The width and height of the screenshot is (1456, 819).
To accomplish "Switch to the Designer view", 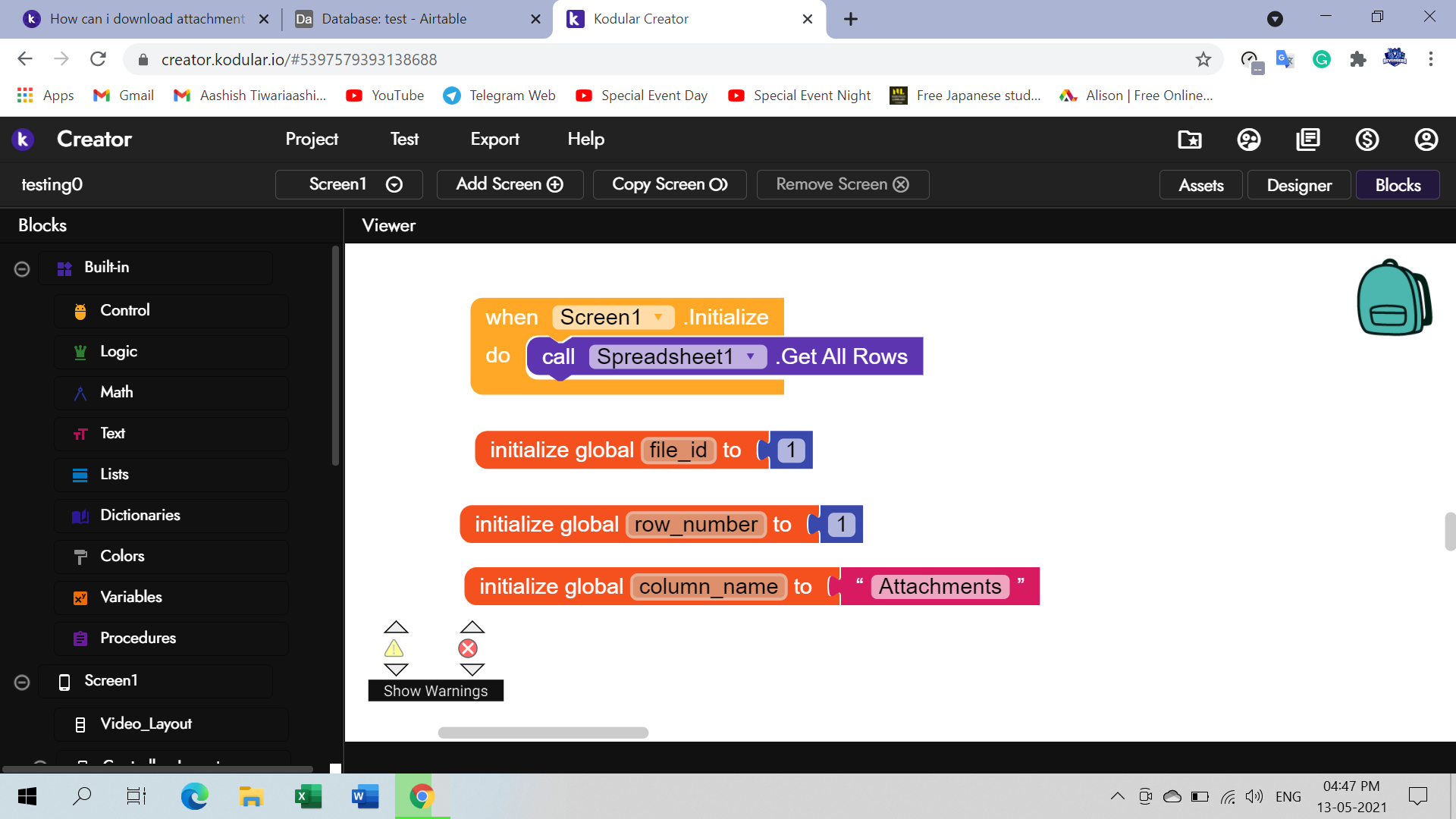I will pyautogui.click(x=1298, y=185).
